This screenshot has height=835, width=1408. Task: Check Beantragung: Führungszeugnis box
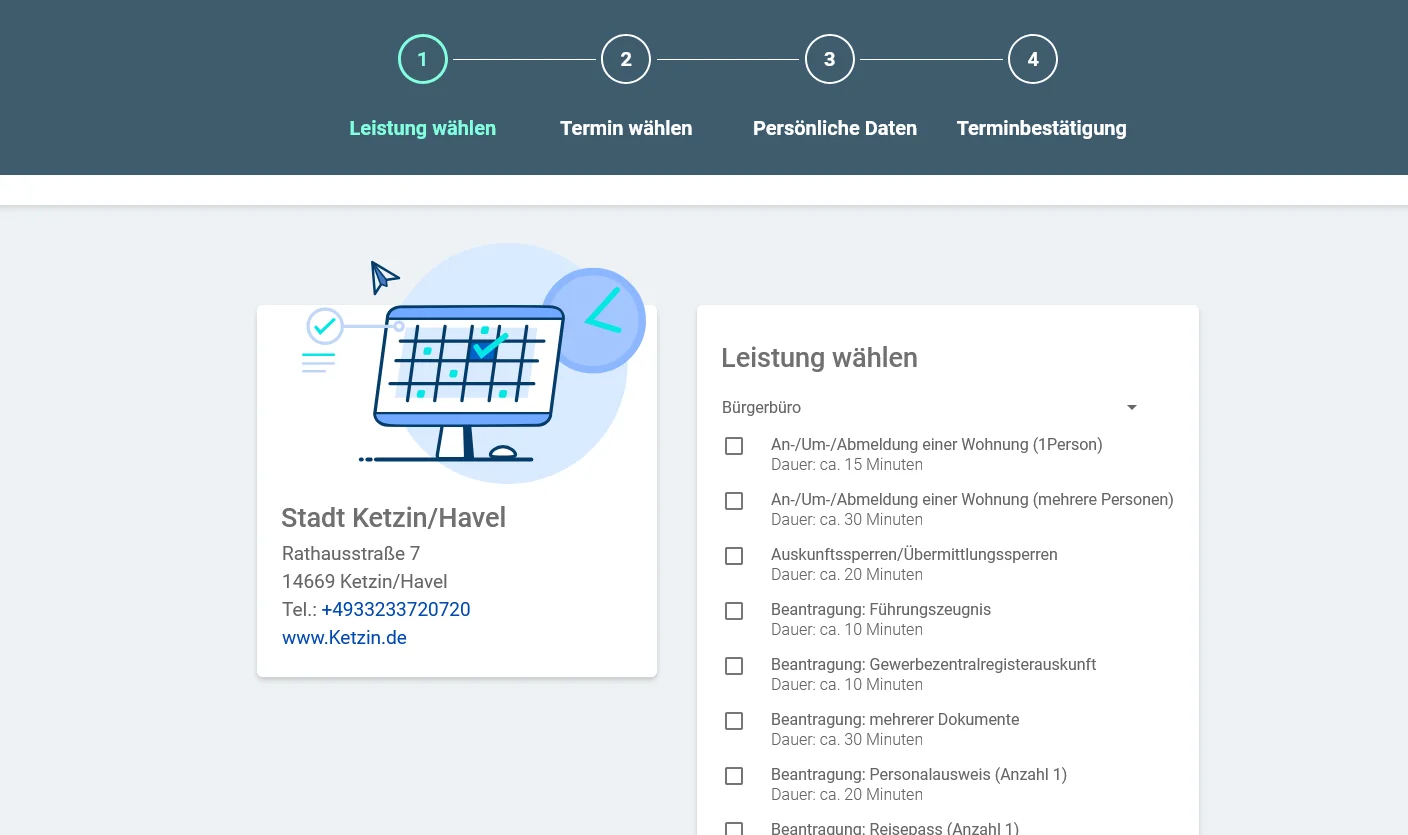pos(734,611)
